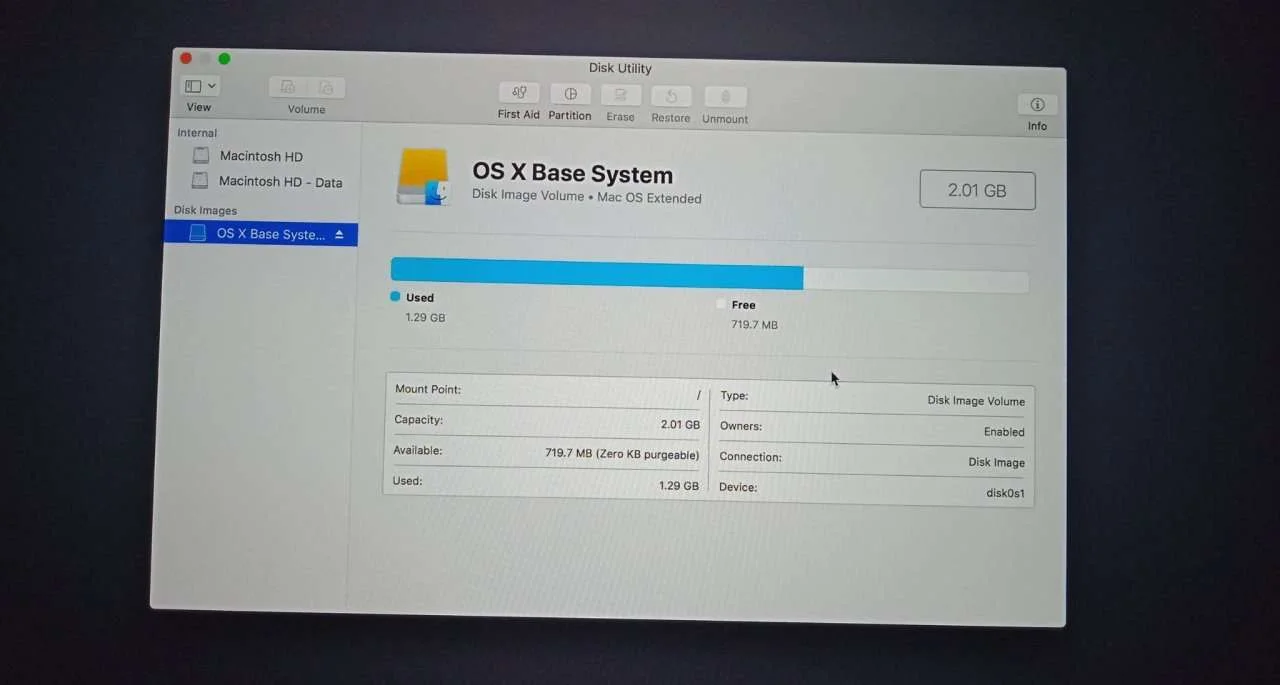Close the Disk Utility window
1280x685 pixels.
tap(185, 58)
